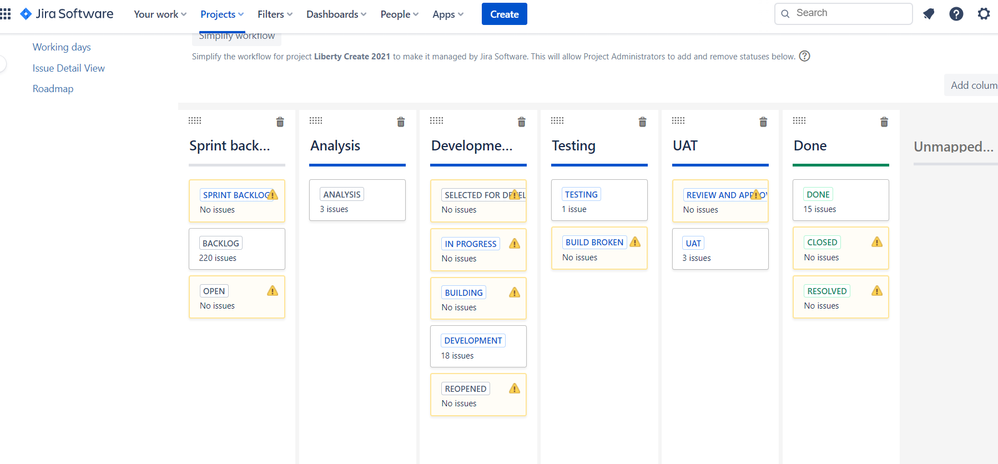Open the notifications bell icon
Image resolution: width=998 pixels, height=464 pixels.
point(929,14)
